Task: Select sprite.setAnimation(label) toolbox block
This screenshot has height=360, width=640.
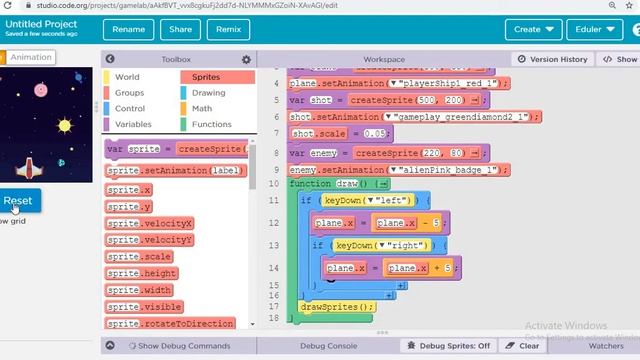Action: [x=176, y=170]
